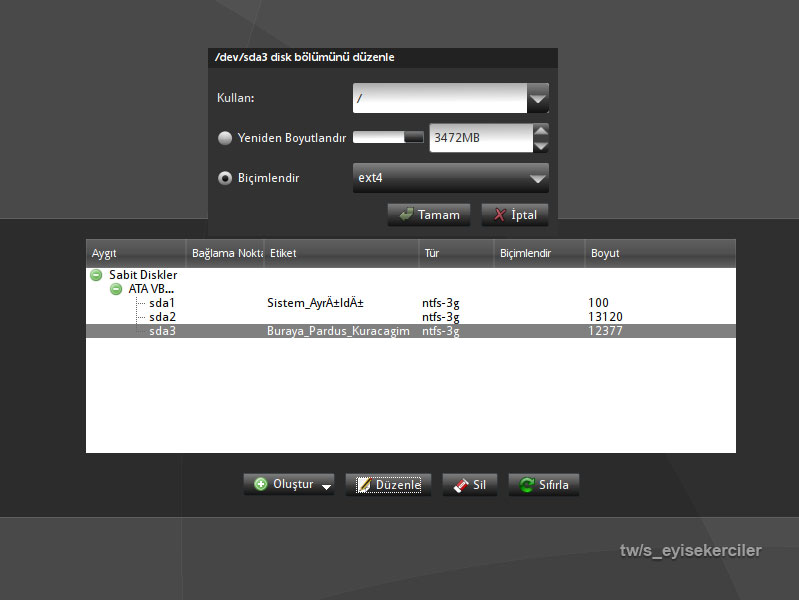The height and width of the screenshot is (600, 799).
Task: Click the ntfs-3g type of sda1
Action: click(x=441, y=303)
